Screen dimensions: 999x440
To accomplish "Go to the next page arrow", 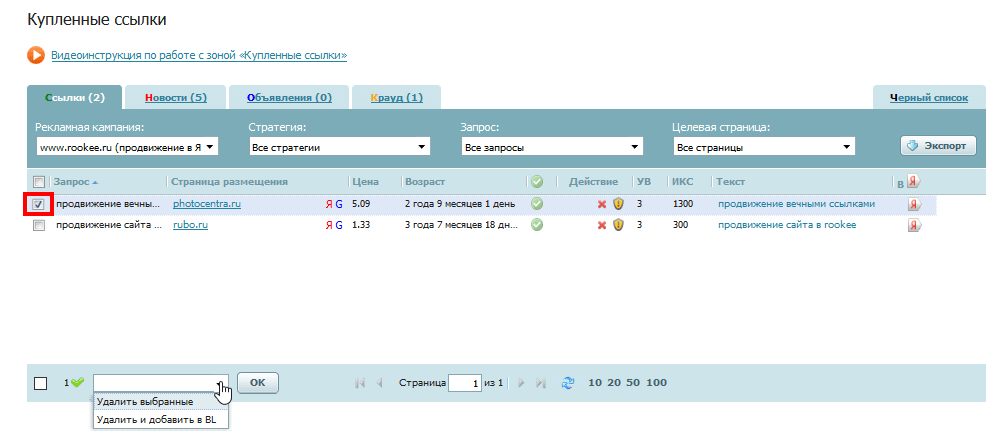I will coord(521,383).
